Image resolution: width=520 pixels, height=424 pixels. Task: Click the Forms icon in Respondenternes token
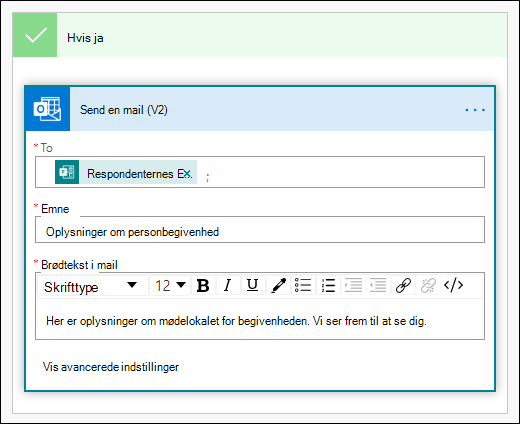coord(67,172)
